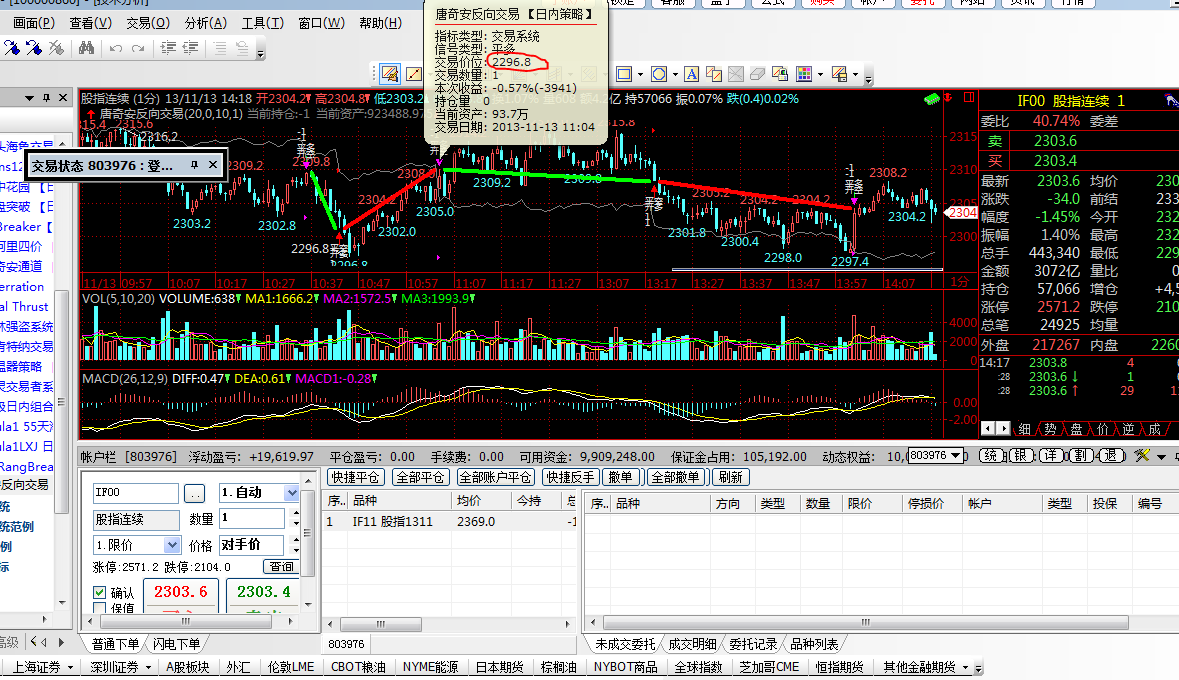Toggle the 确认 checkbox
The image size is (1179, 680).
click(x=99, y=592)
